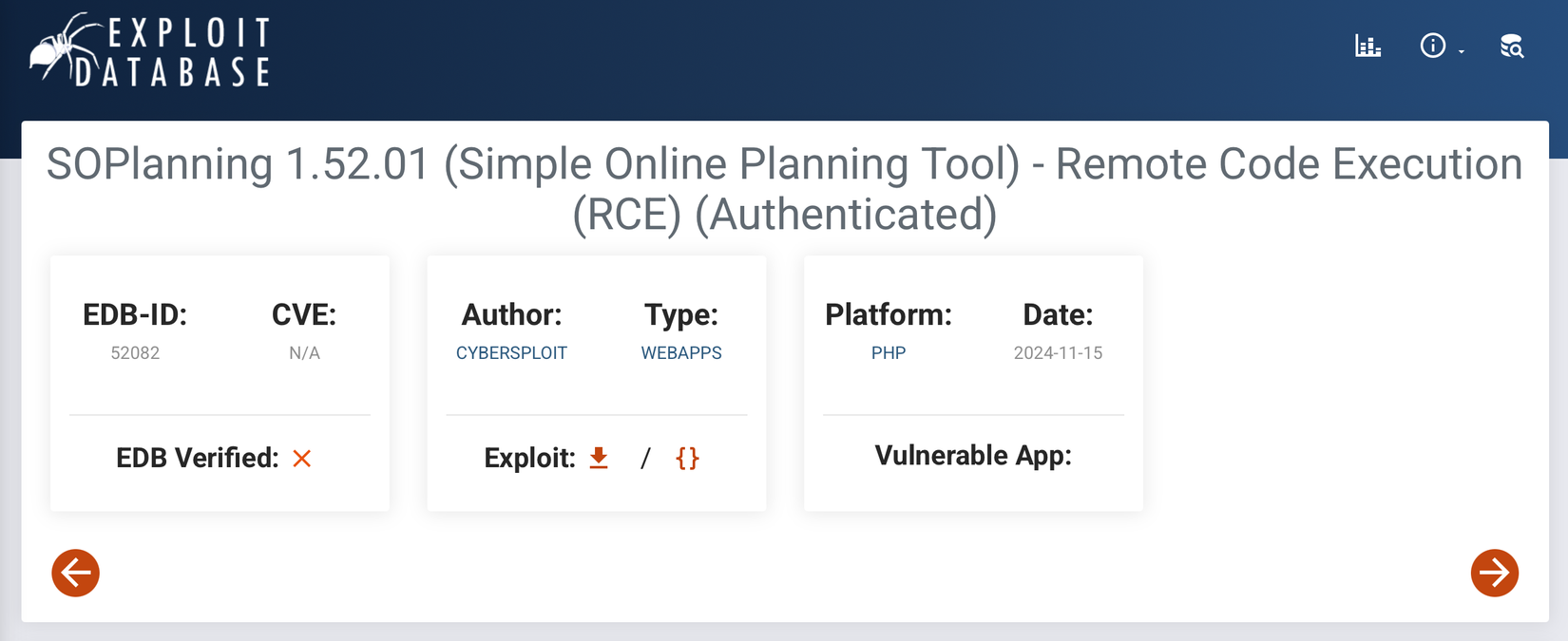
Task: Go to previous exploit with left arrow
Action: [76, 573]
